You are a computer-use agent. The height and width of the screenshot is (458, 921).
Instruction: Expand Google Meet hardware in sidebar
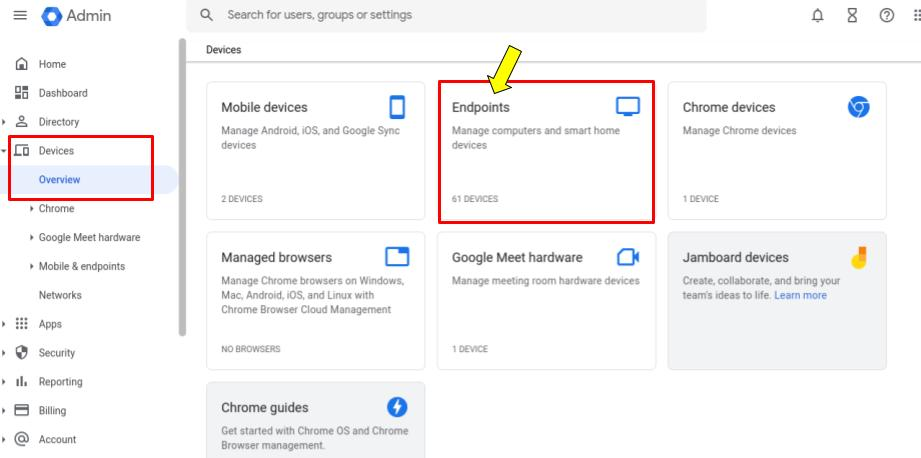(x=31, y=237)
